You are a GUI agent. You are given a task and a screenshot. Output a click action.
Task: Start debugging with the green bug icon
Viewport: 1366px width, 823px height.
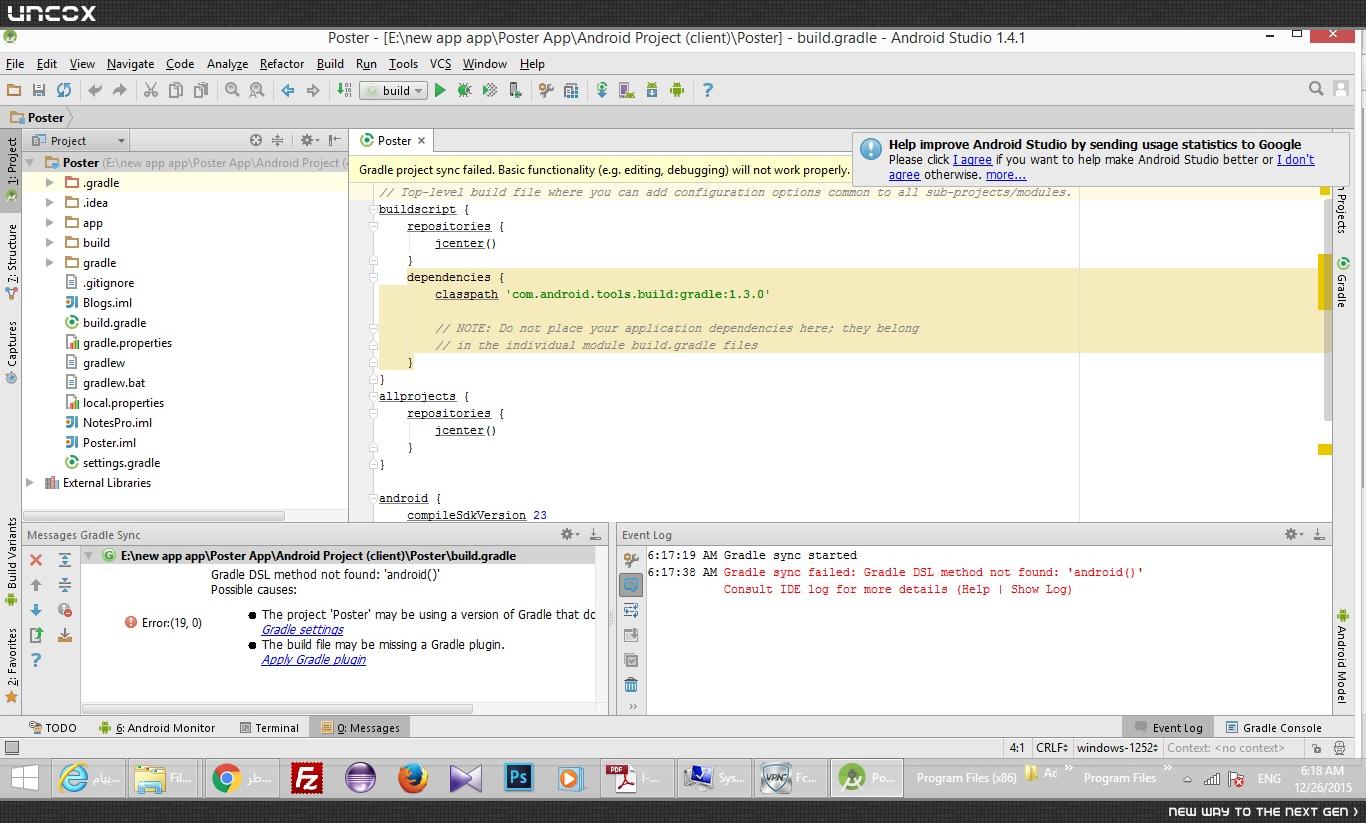point(465,90)
